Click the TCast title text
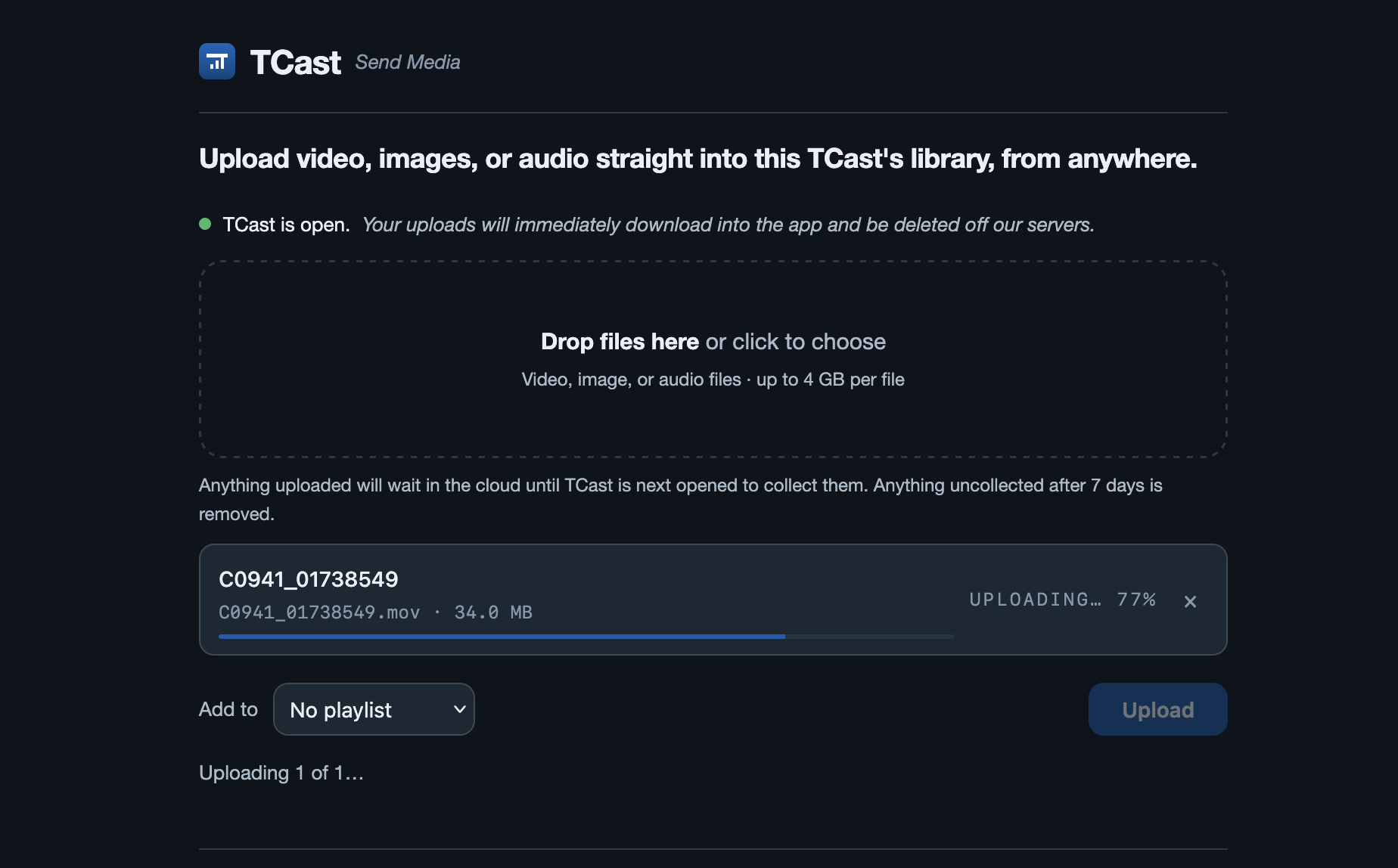 296,62
